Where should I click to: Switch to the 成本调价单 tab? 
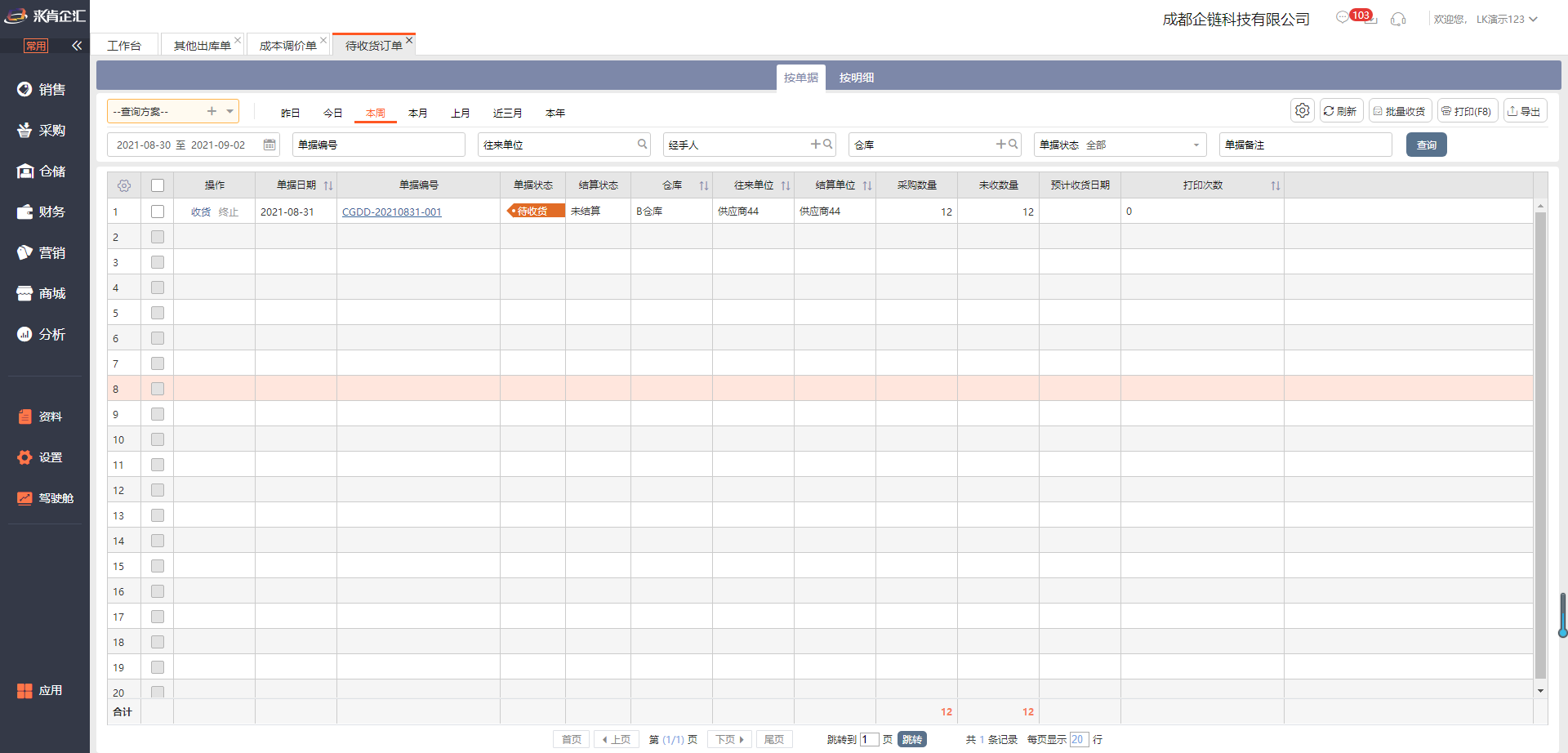coord(287,46)
